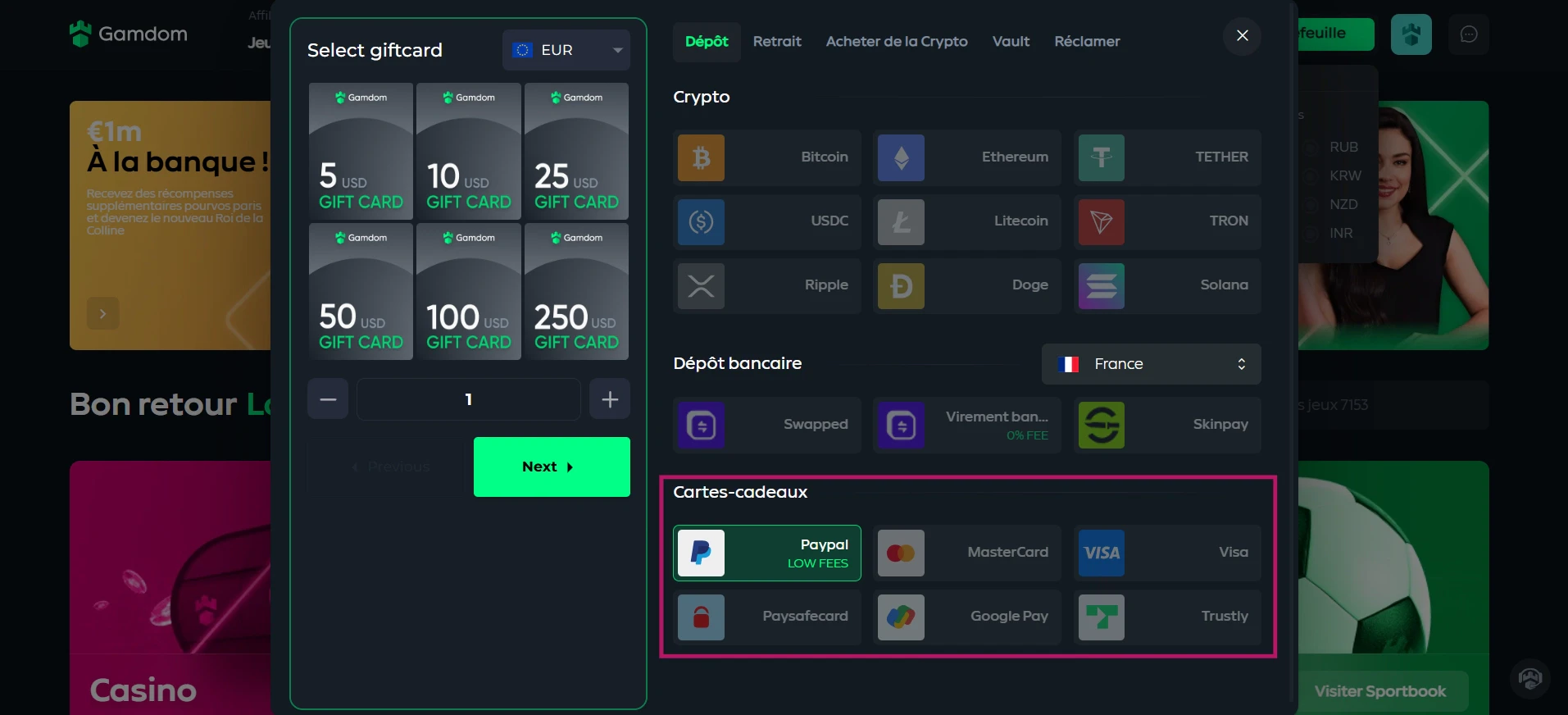Select Trustly payment option
Image resolution: width=1568 pixels, height=715 pixels.
1167,617
